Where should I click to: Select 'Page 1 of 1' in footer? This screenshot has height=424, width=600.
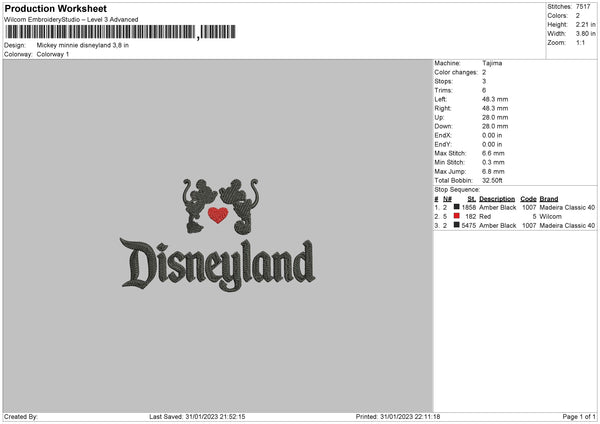click(579, 417)
